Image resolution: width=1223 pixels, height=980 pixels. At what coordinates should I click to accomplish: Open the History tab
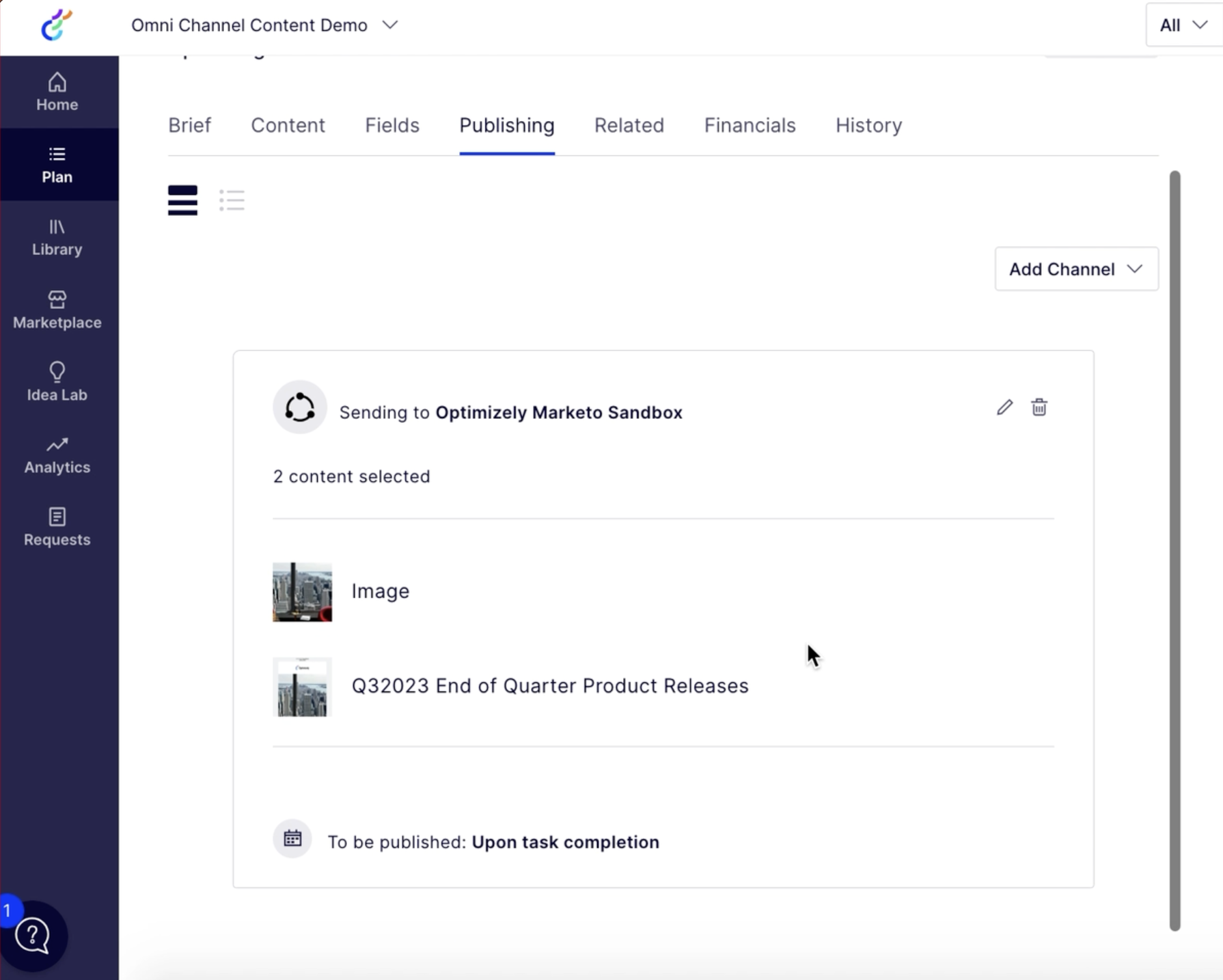pos(868,125)
